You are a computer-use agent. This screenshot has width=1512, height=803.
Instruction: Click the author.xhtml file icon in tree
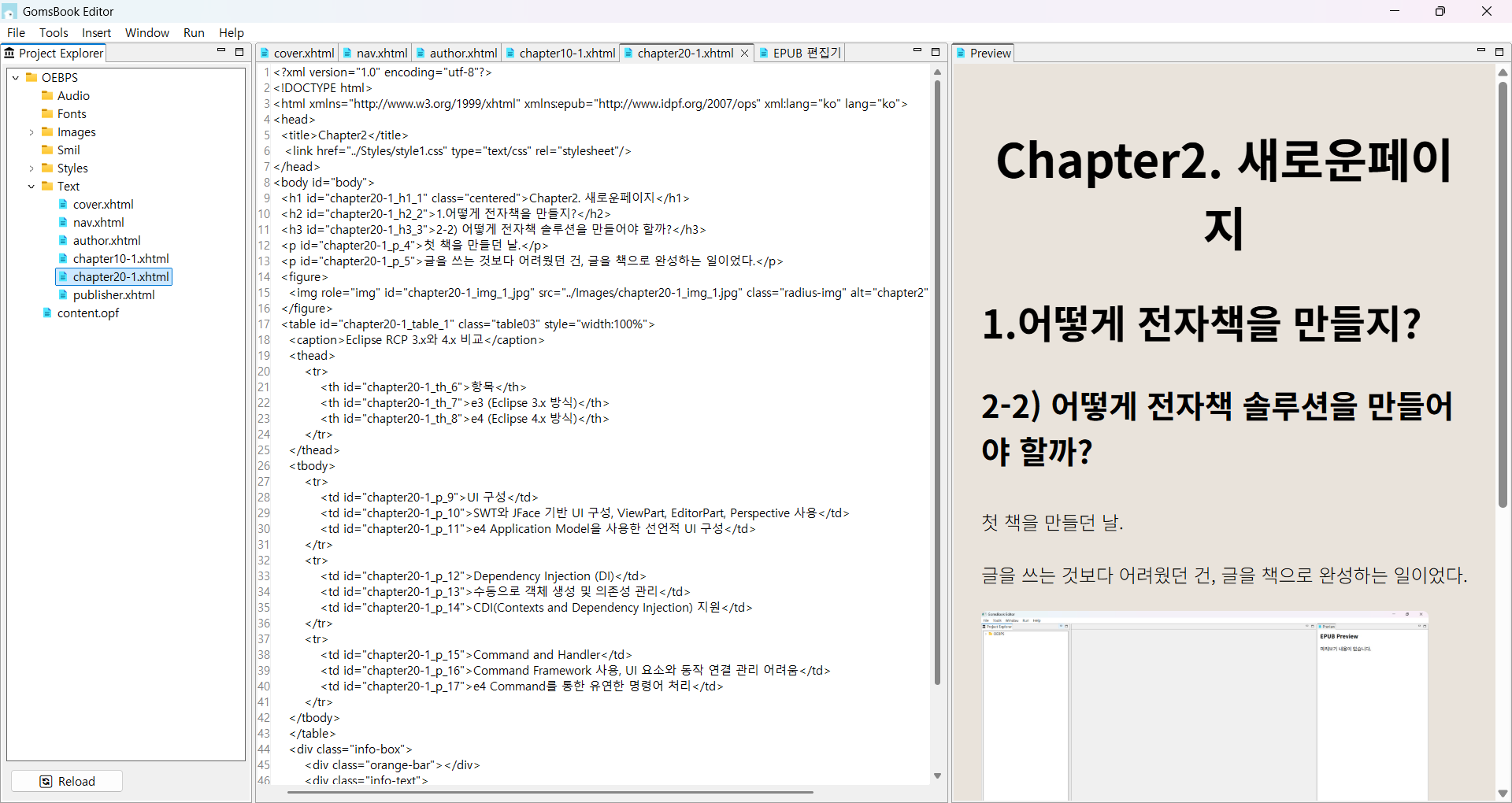63,240
